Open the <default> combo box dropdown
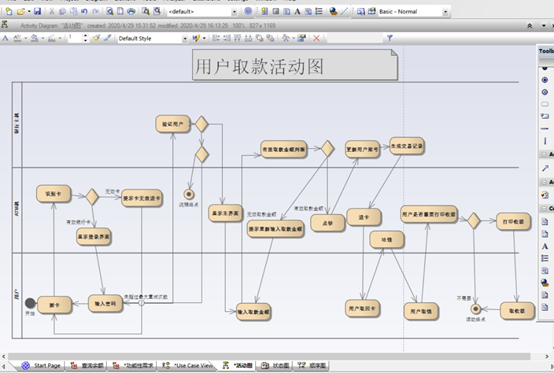The width and height of the screenshot is (554, 373). (234, 12)
